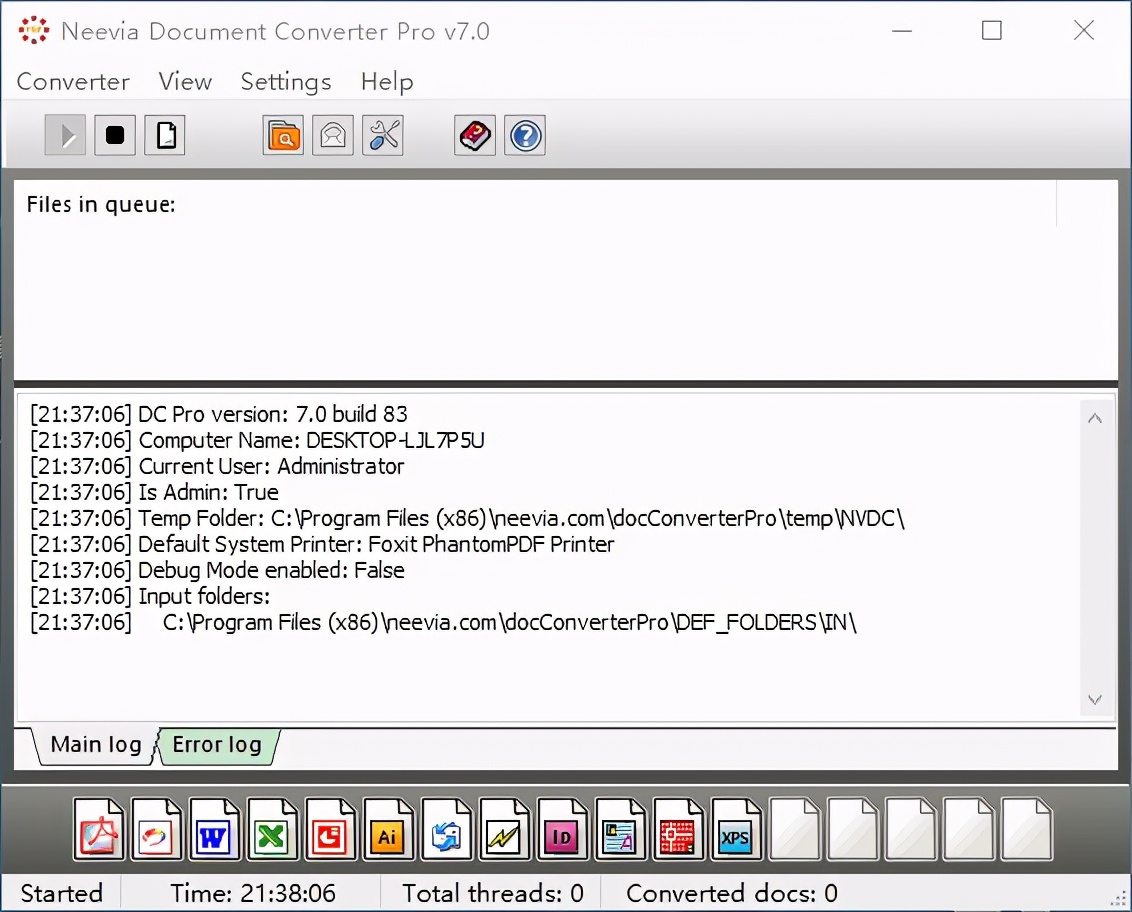Image resolution: width=1132 pixels, height=912 pixels.
Task: Select the blue arrows file type icon
Action: click(446, 829)
